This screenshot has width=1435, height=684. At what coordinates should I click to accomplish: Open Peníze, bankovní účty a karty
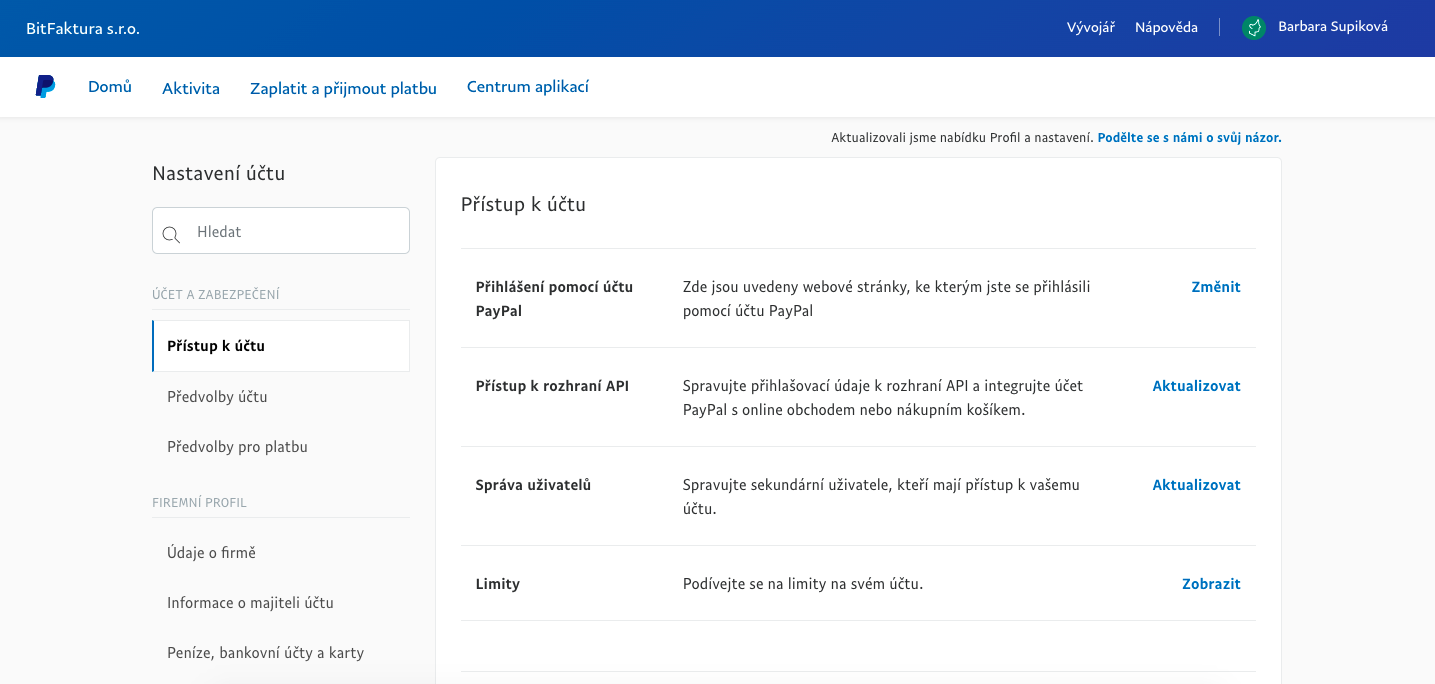tap(265, 653)
